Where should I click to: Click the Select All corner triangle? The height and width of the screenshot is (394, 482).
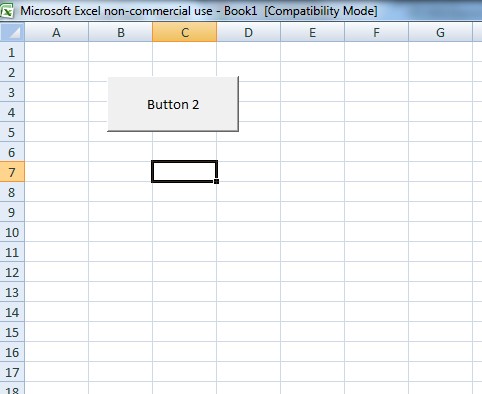(12, 32)
